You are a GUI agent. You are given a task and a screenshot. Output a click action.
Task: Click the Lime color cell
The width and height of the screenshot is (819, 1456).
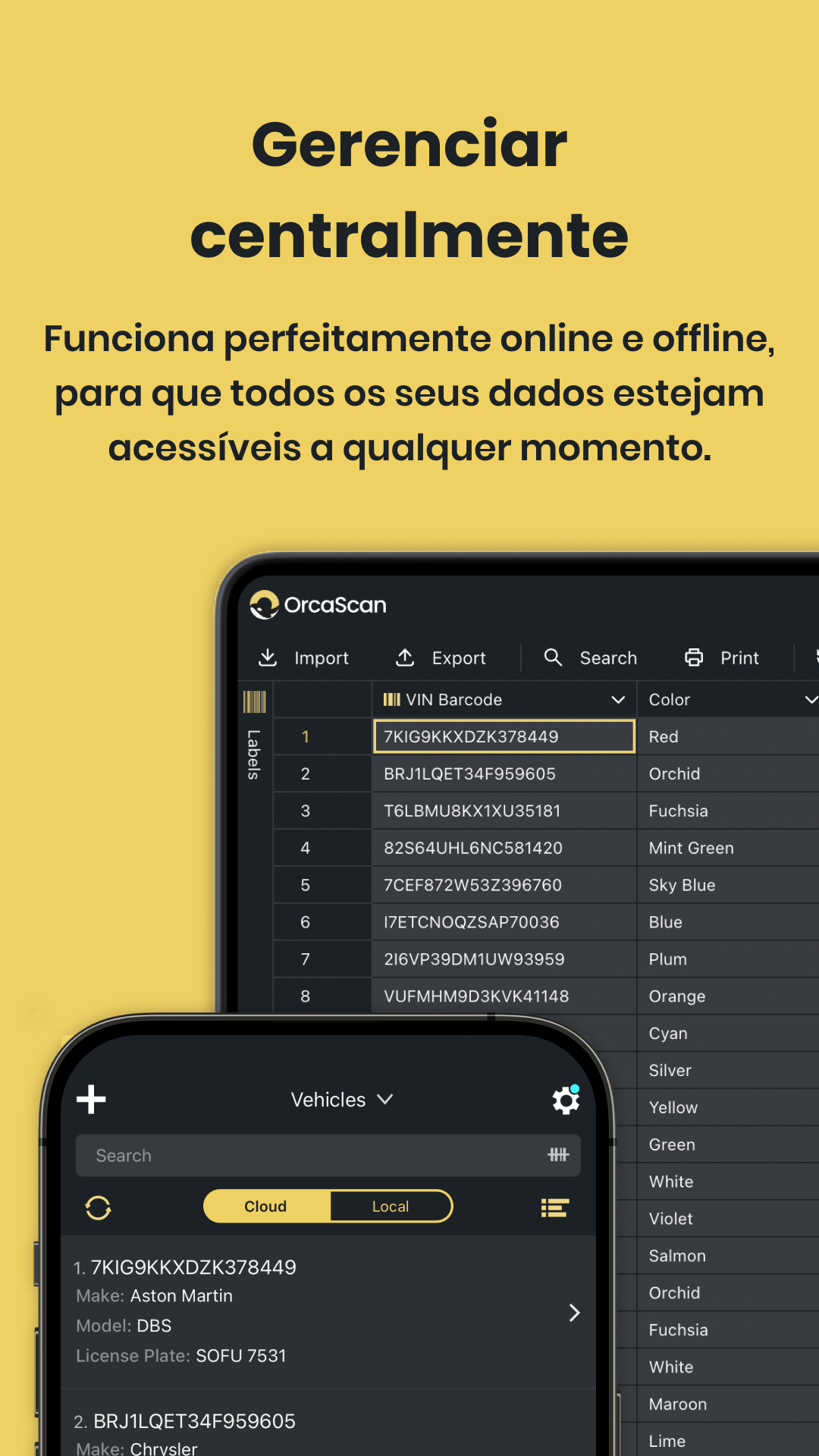click(728, 1441)
